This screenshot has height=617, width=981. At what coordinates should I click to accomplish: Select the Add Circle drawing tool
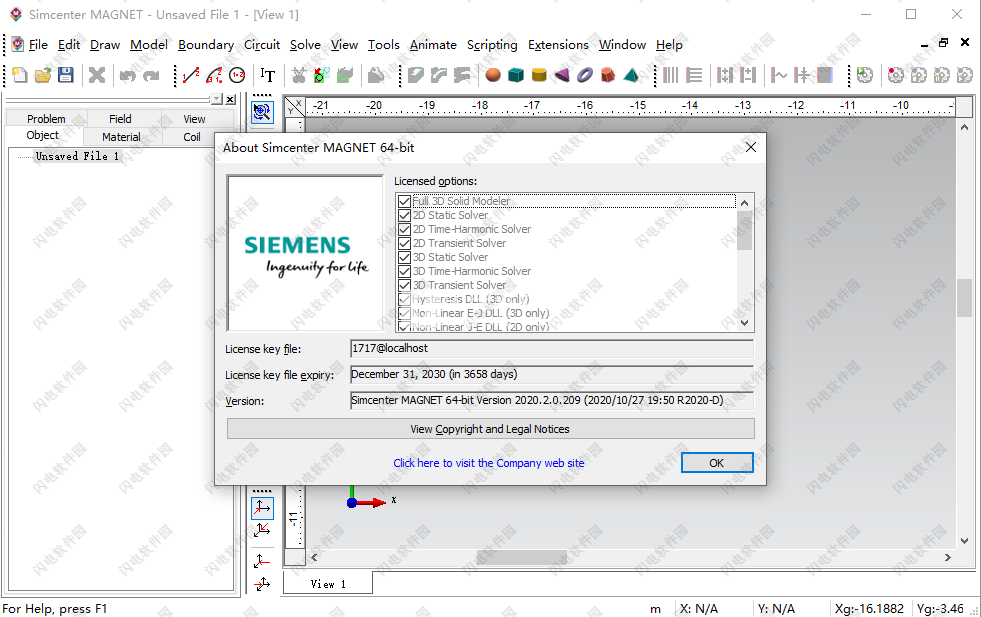(237, 75)
